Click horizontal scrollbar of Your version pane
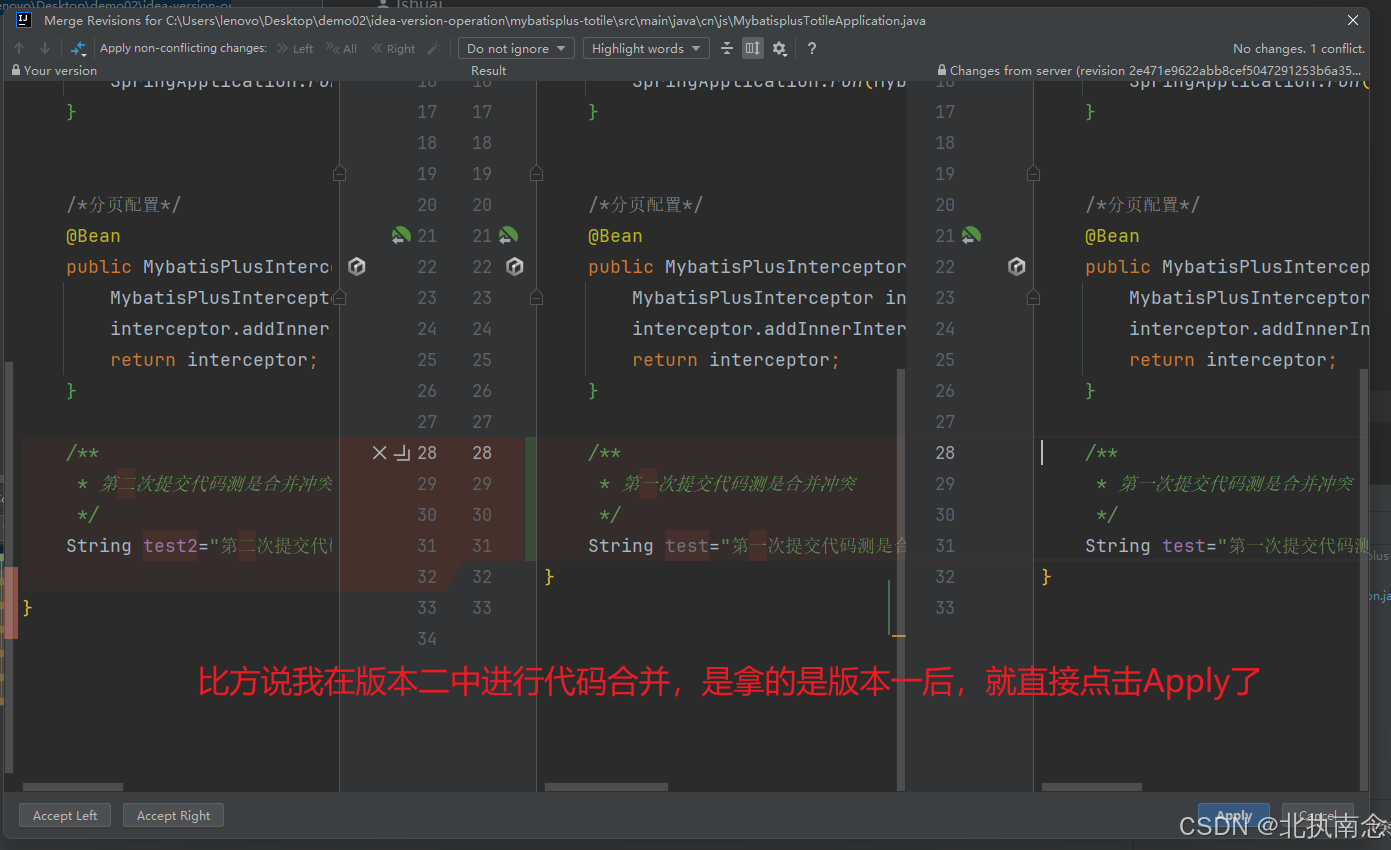The image size is (1391, 850). [x=73, y=787]
